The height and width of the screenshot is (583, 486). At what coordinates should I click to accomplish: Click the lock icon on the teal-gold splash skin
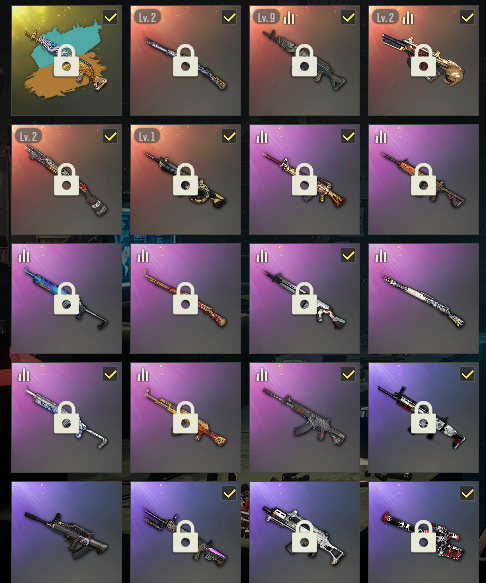[x=66, y=60]
